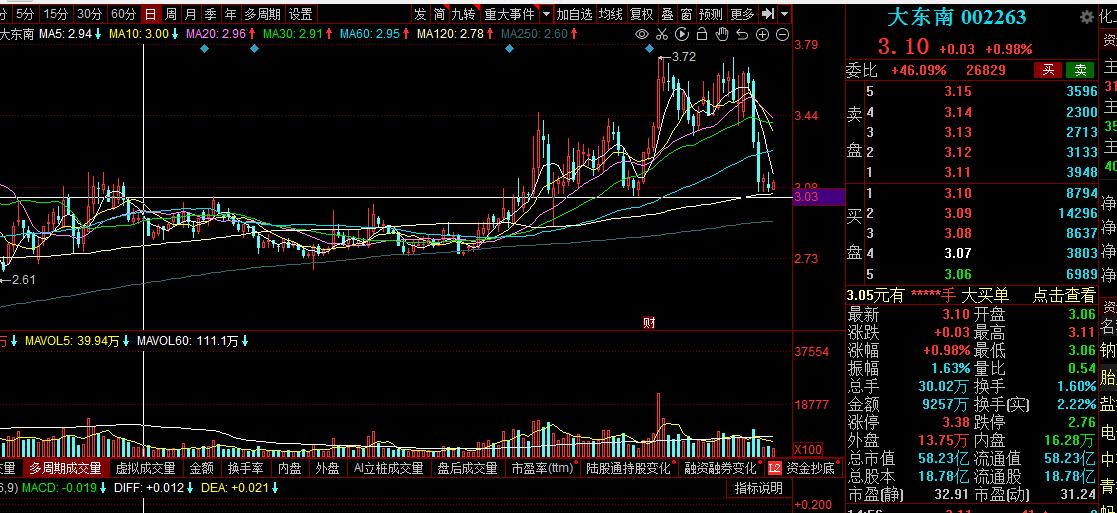Select the 市盈率(ttm) indicator tab
Screen dimensions: 1117x513
pos(543,468)
